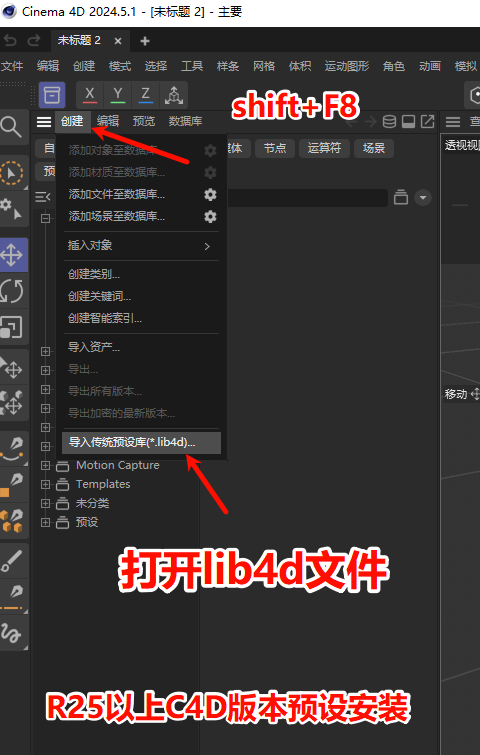Select the Templates folder row
480x755 pixels.
103,484
